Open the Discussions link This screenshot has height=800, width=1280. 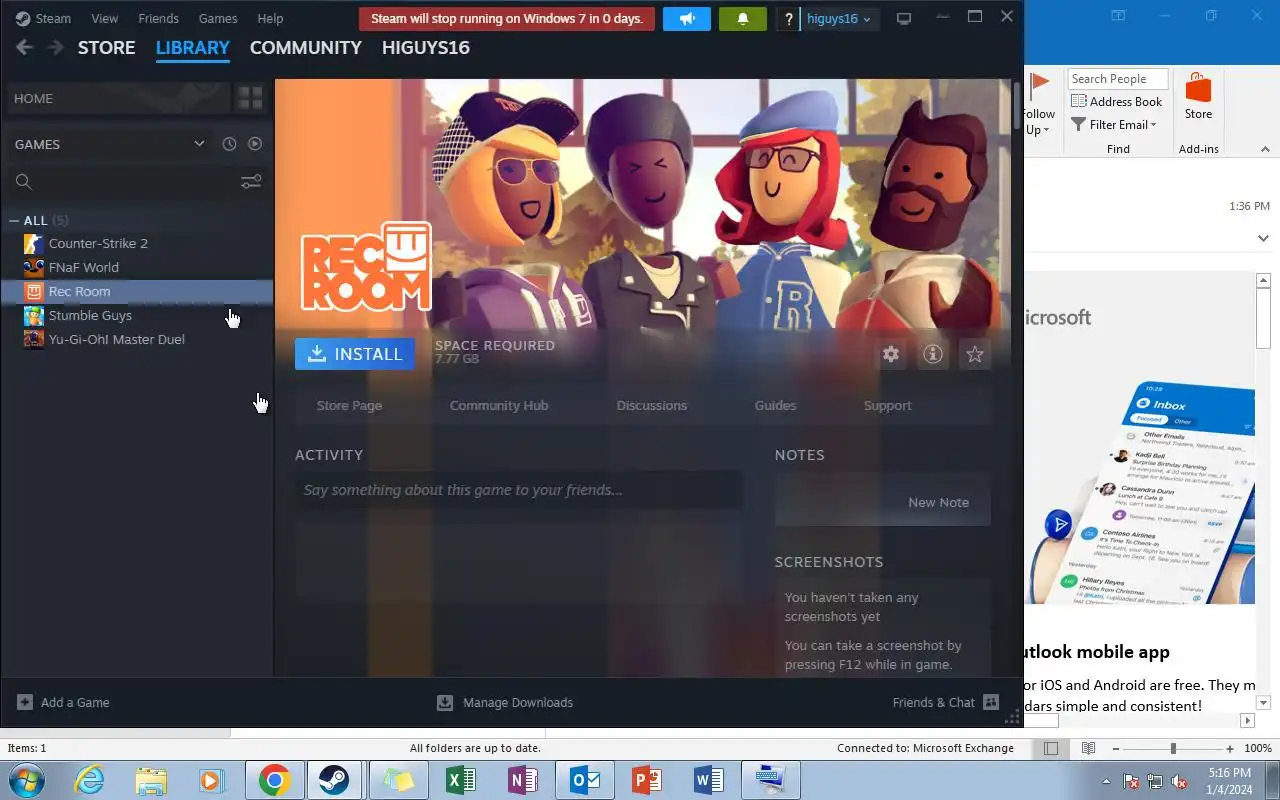(x=652, y=405)
